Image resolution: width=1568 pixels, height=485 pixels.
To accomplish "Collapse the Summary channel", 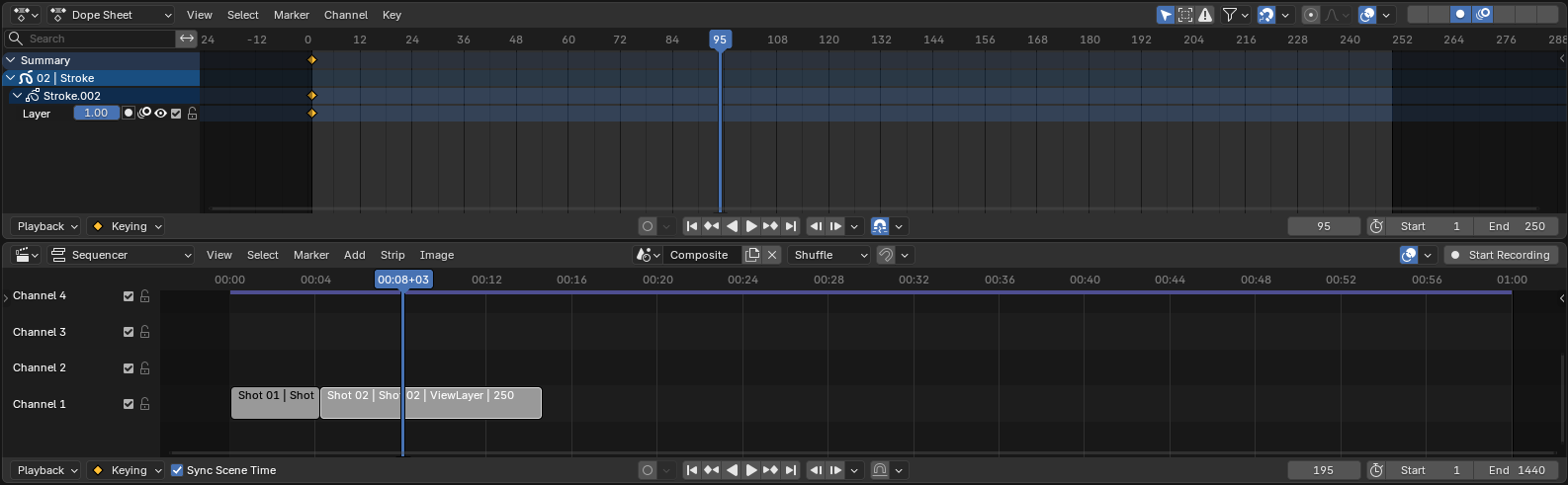I will tap(11, 60).
